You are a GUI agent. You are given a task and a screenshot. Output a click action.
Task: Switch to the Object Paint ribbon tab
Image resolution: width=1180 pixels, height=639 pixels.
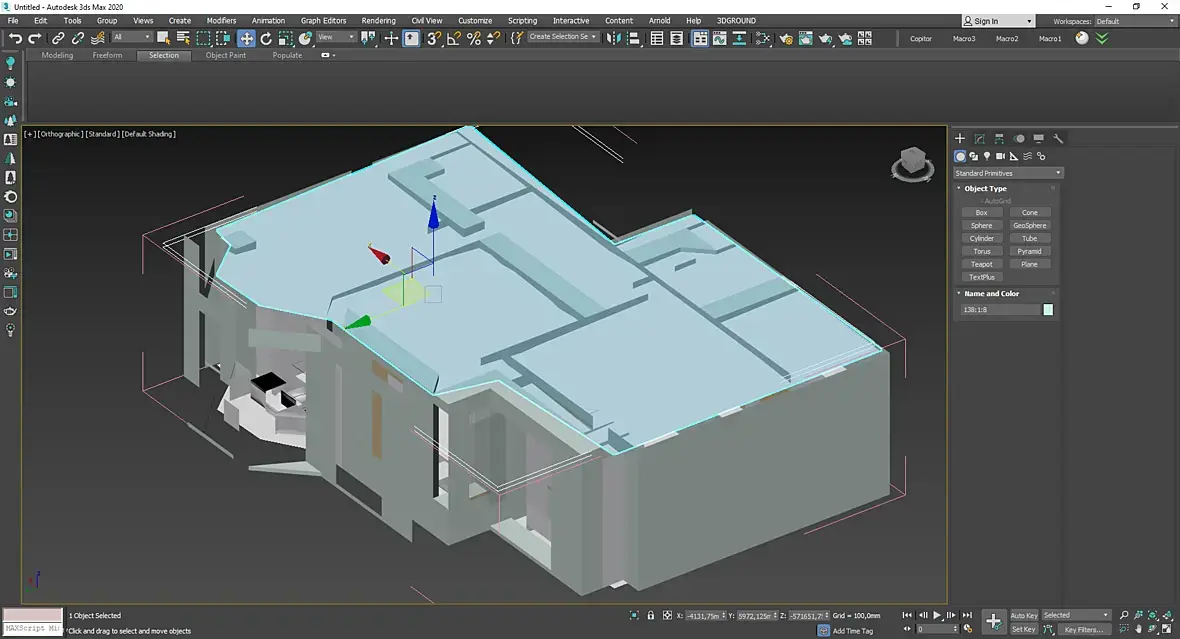225,56
